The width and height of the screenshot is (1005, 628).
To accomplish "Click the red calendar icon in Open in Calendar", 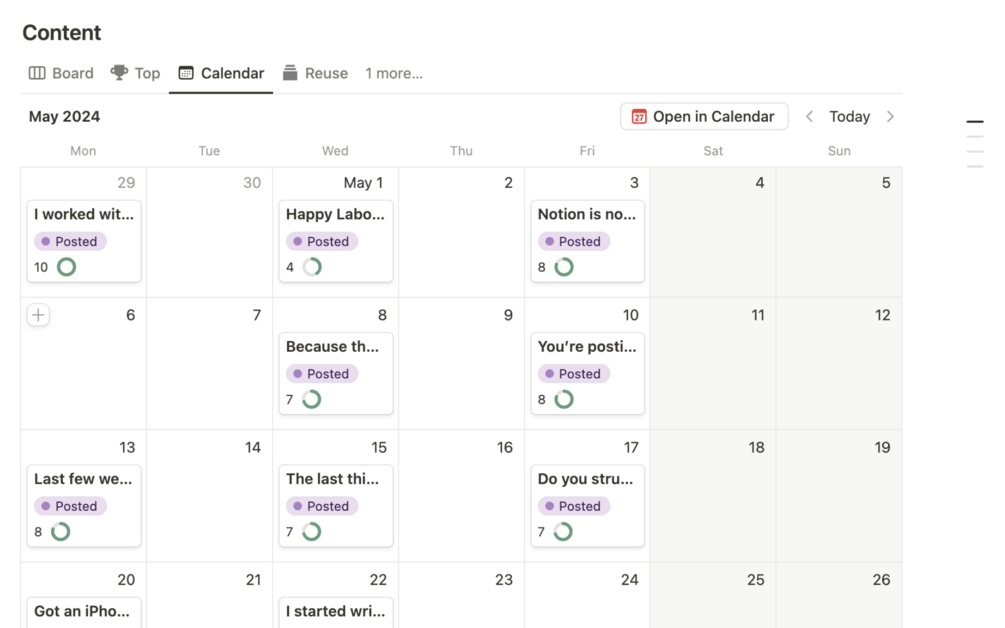I will 639,117.
